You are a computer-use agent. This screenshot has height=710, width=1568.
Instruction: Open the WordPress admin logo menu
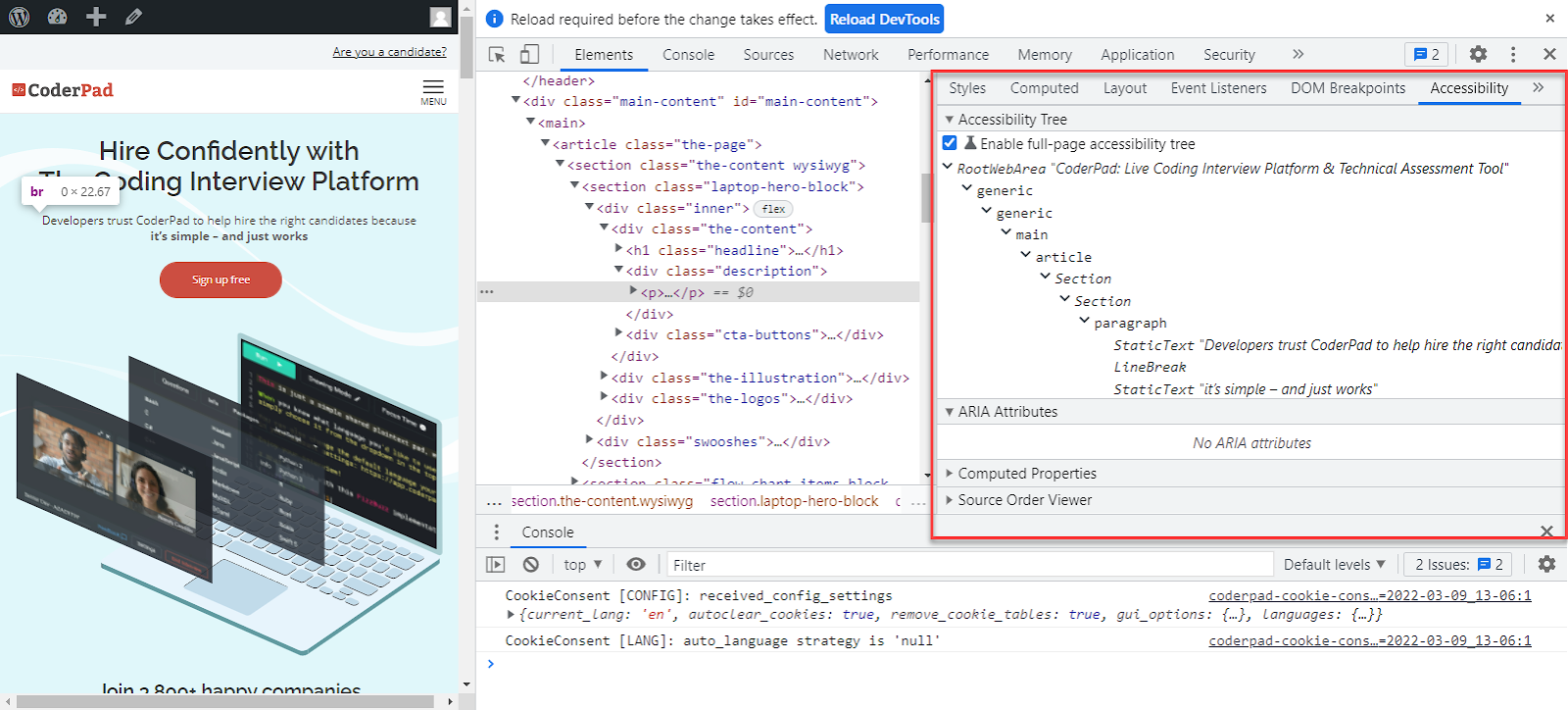click(x=20, y=17)
